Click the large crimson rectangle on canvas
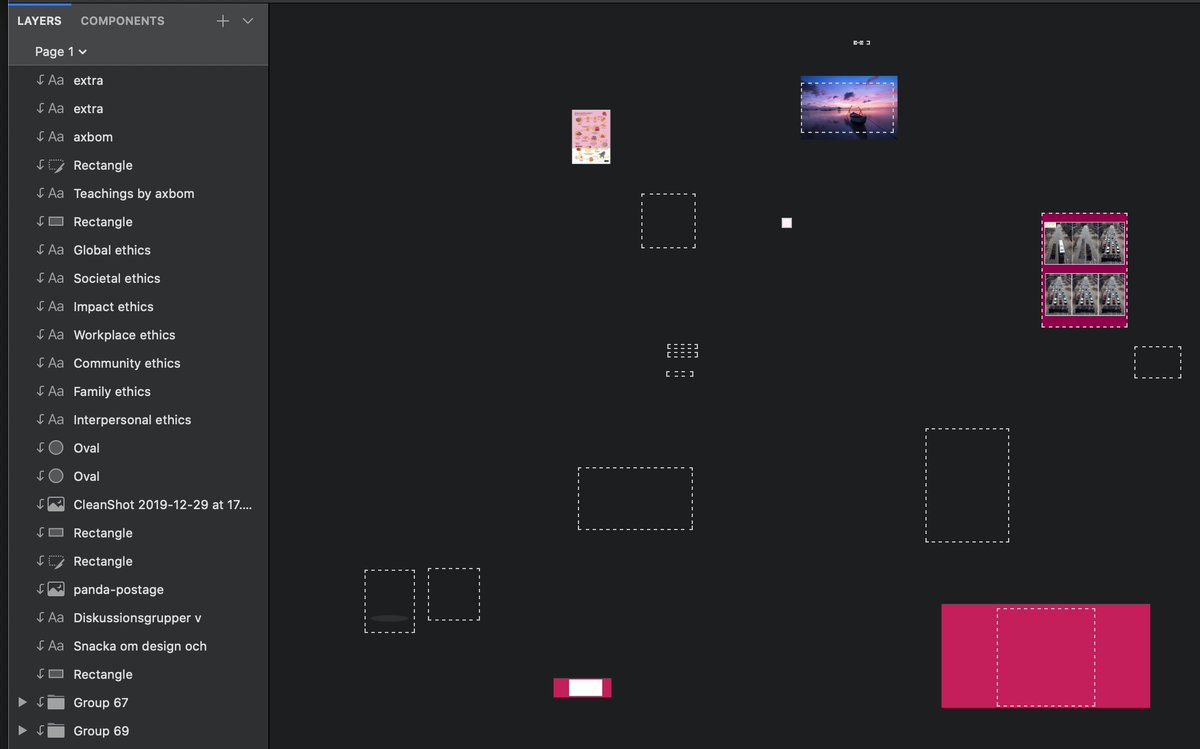The image size is (1200, 749). (x=1045, y=656)
